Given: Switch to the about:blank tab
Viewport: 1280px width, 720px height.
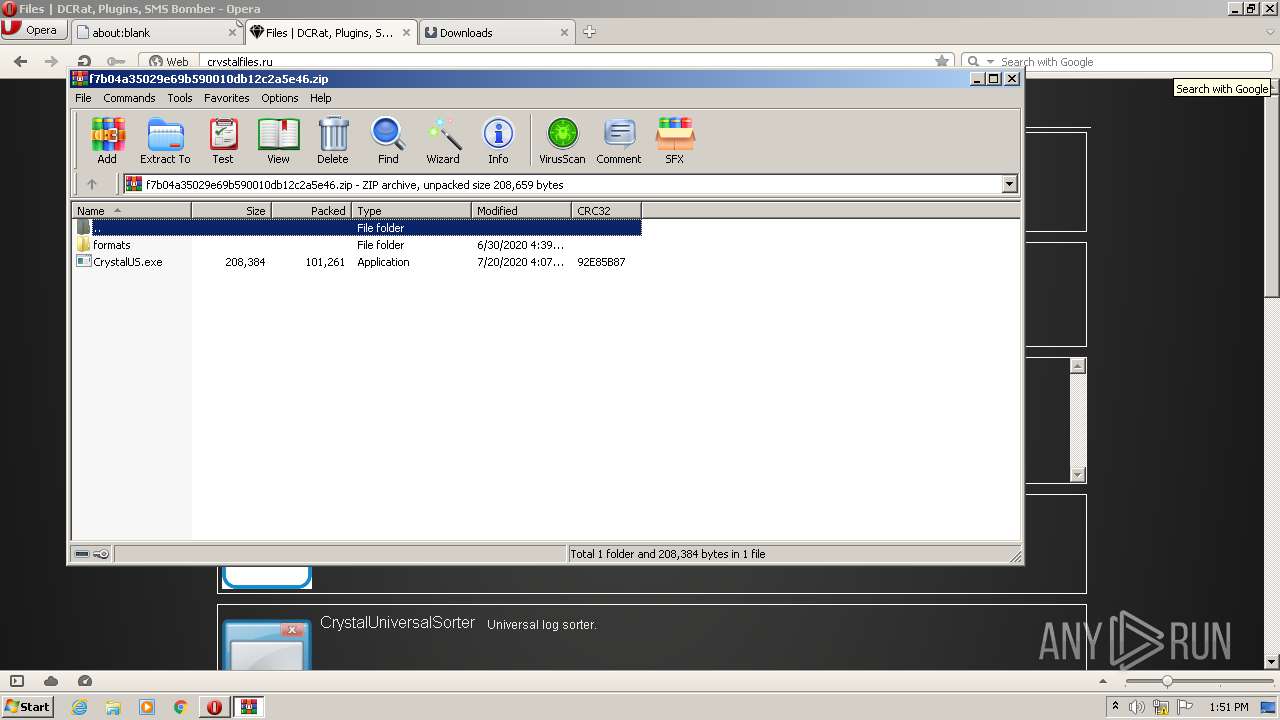Looking at the screenshot, I should pos(150,32).
